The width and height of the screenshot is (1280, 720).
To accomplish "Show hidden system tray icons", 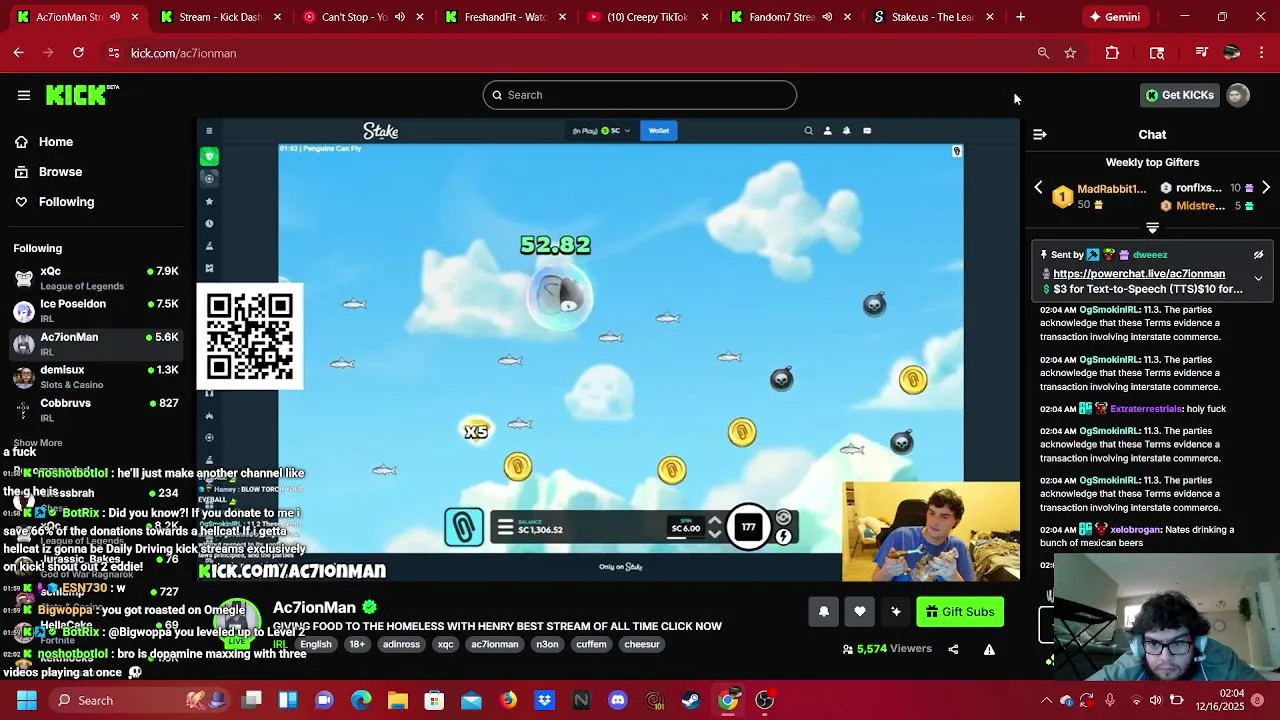I will click(1046, 700).
